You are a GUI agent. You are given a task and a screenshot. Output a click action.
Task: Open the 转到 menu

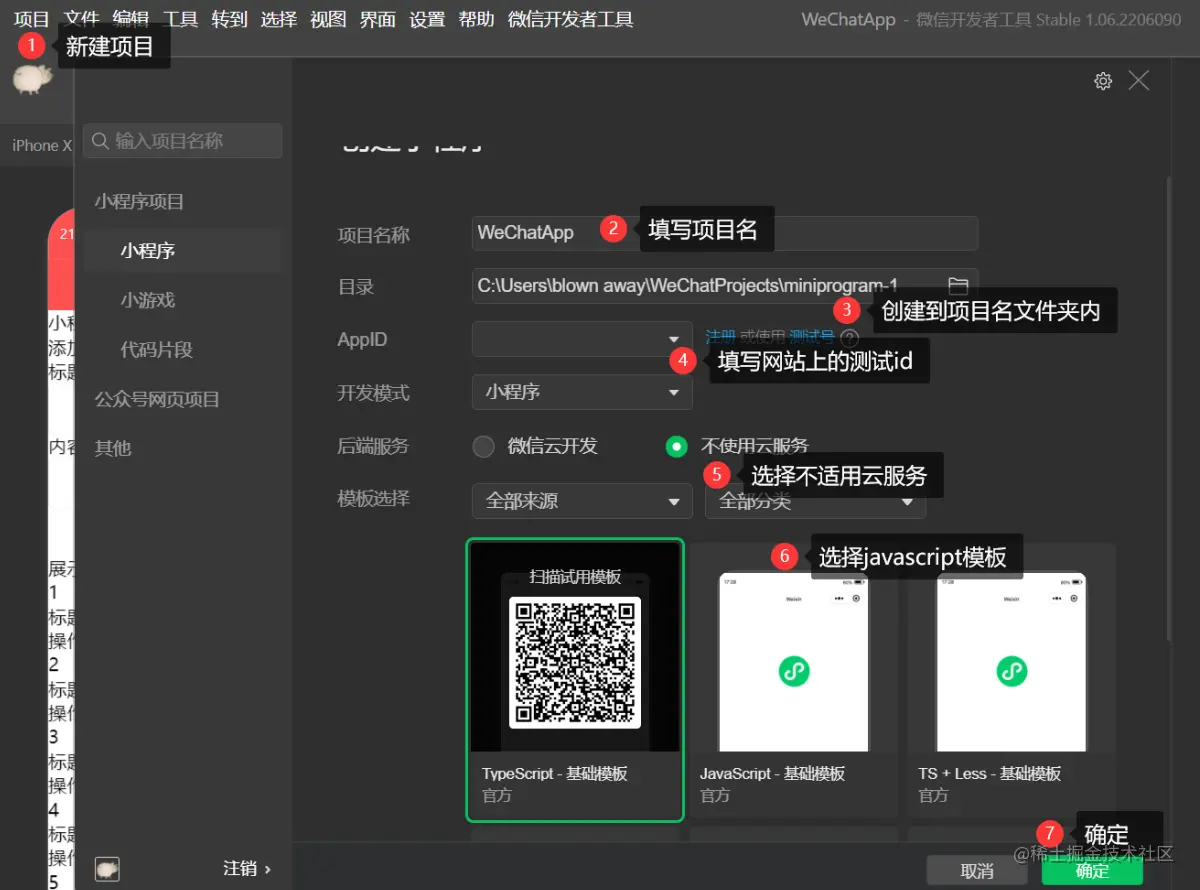tap(230, 19)
